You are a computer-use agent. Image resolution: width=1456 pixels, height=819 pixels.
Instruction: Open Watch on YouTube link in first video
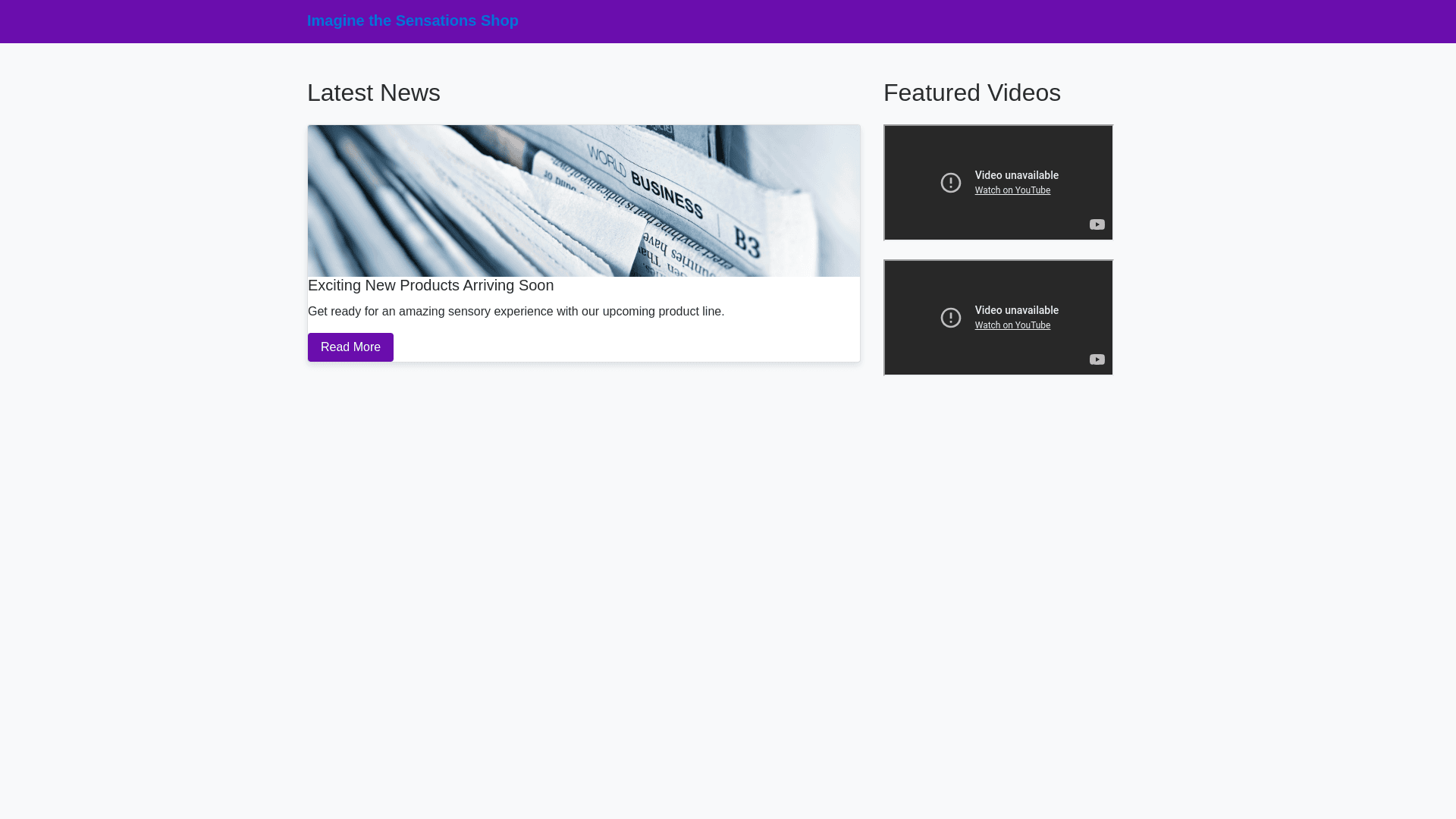(x=1012, y=190)
